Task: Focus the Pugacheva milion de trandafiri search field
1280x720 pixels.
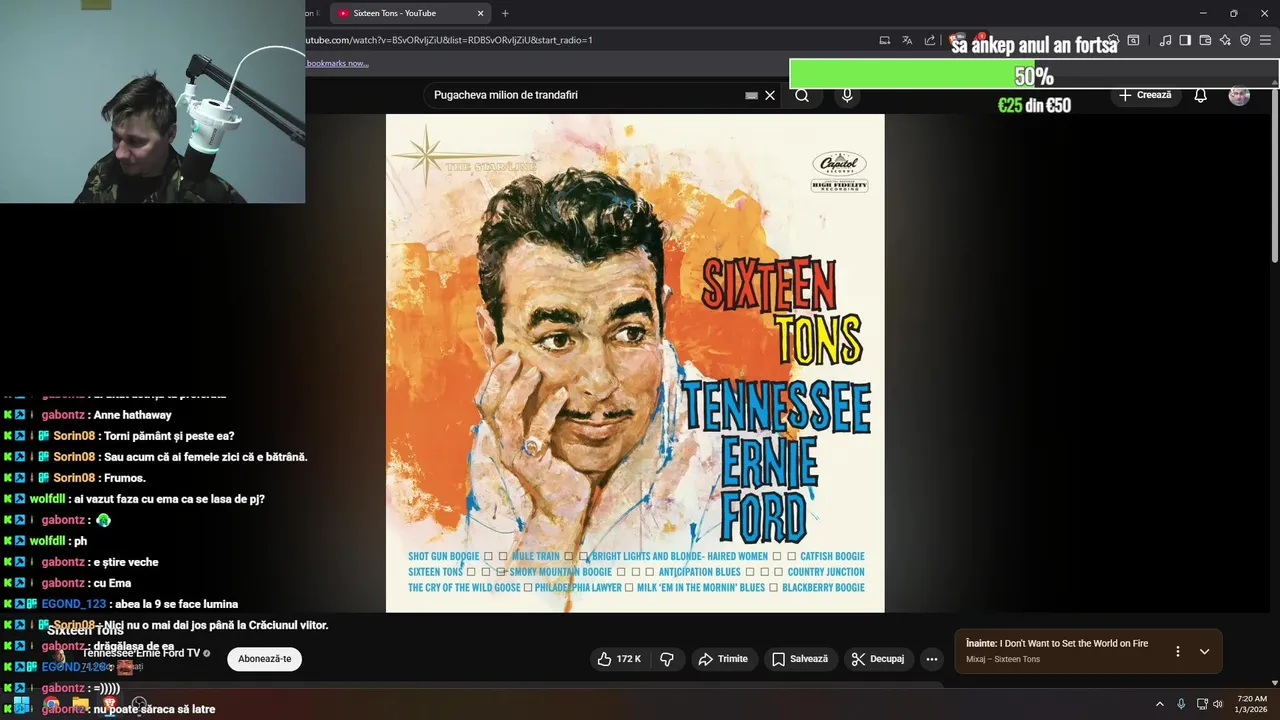Action: click(585, 95)
